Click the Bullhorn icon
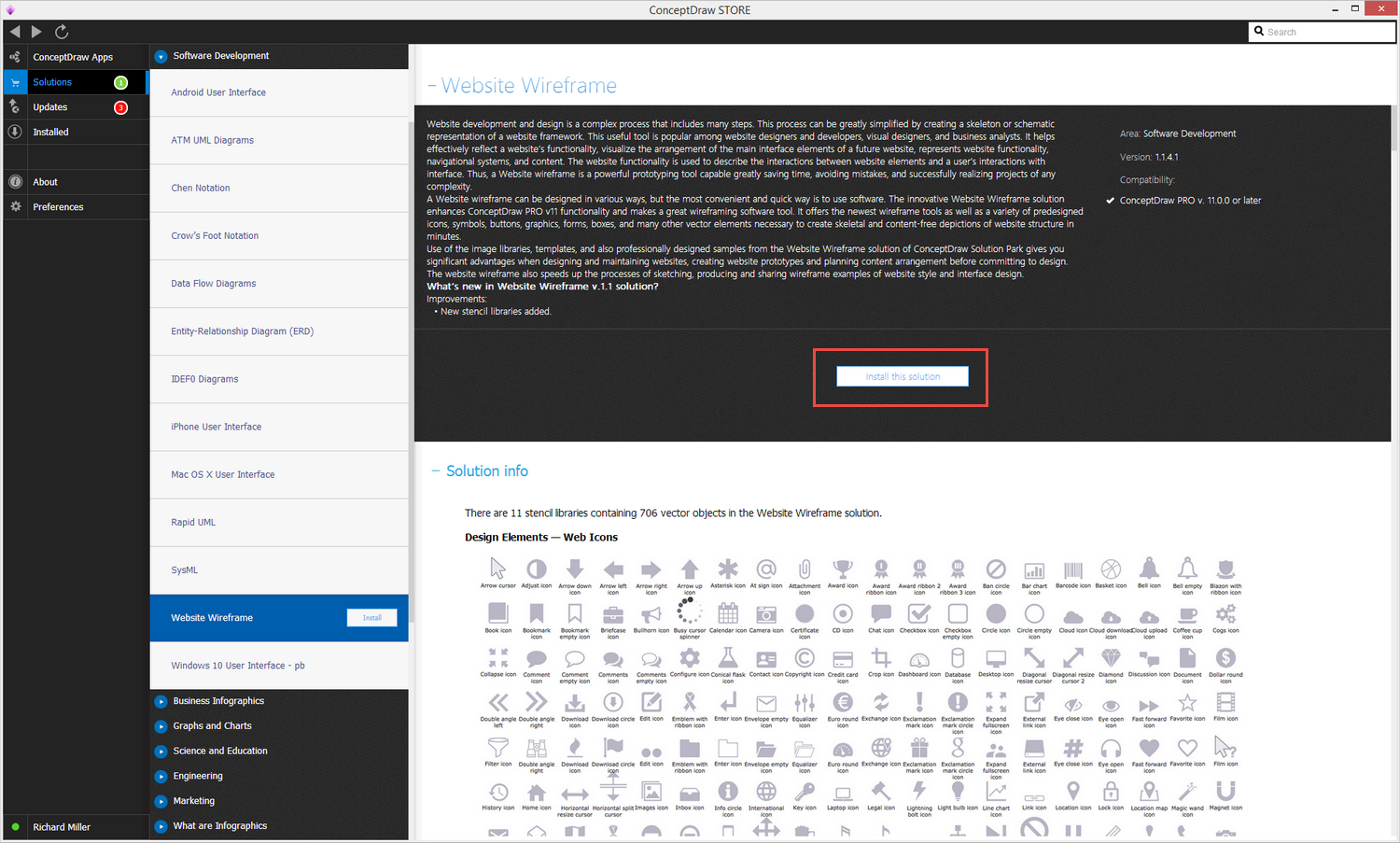Screen dimensions: 1400x843 point(651,614)
